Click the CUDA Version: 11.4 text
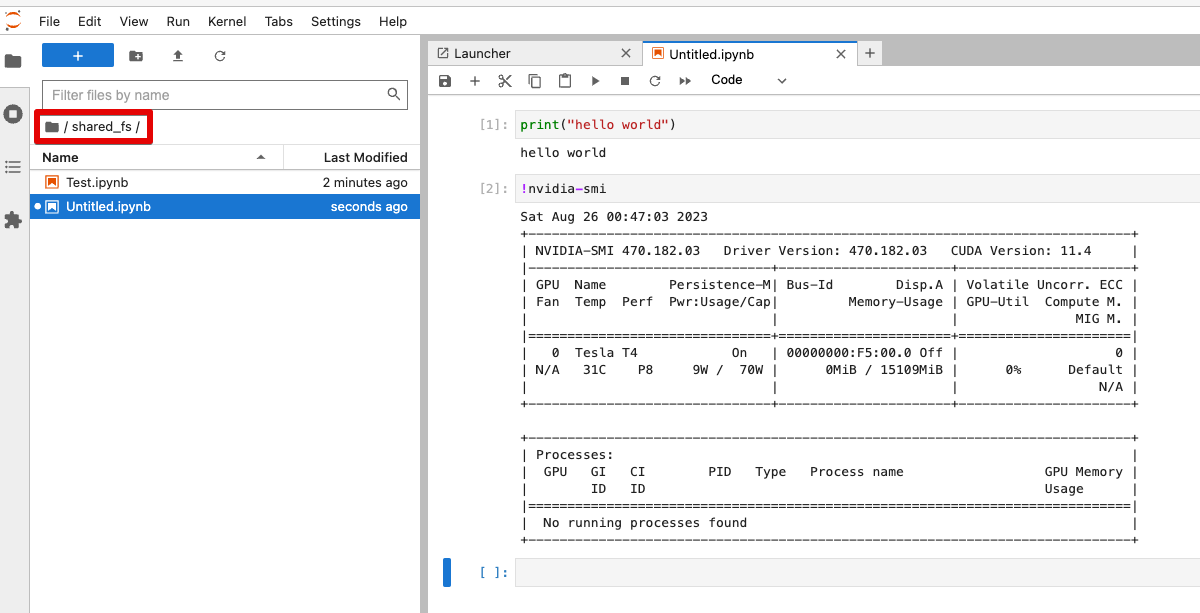 [x=1021, y=250]
